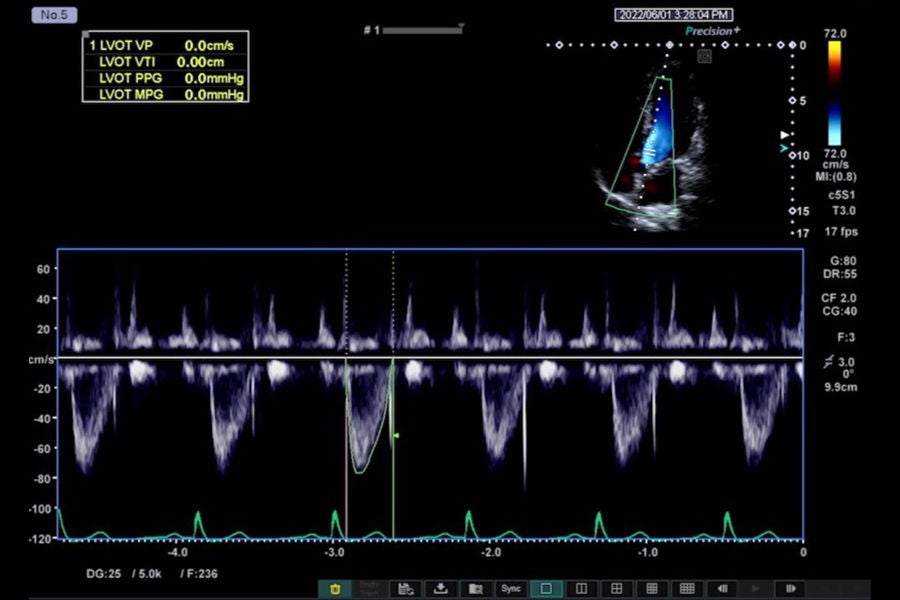Open the folder browse icon
Screen dimensions: 900x600
click(x=476, y=589)
